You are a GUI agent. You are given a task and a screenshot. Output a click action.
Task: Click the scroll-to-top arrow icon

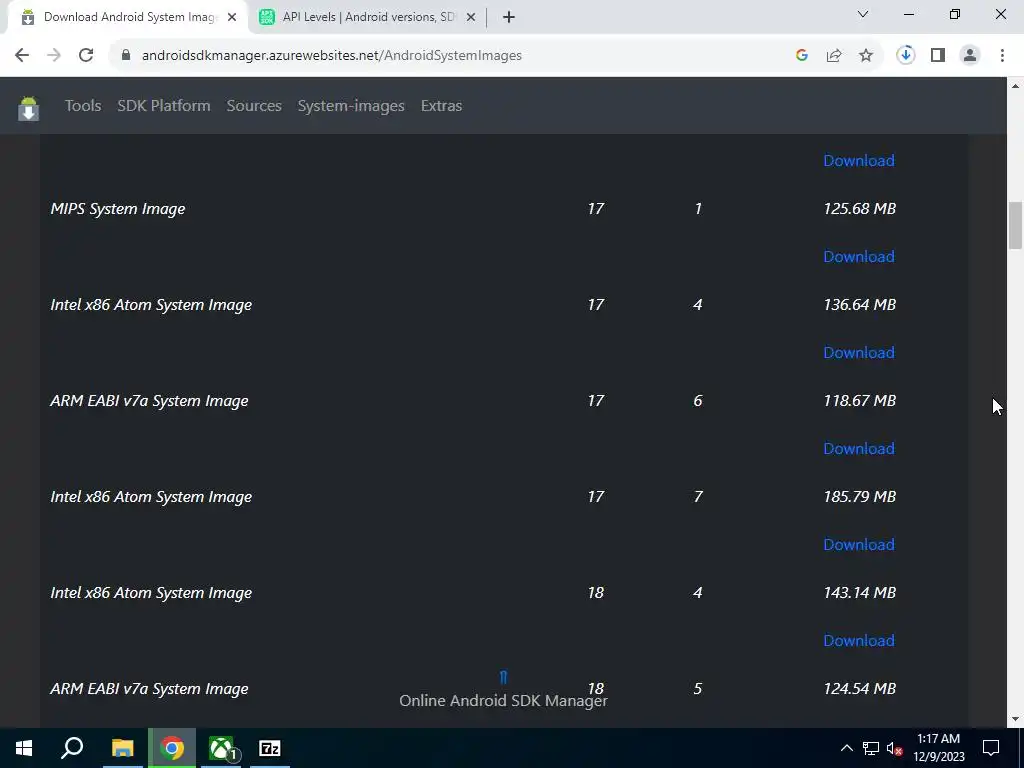[503, 677]
